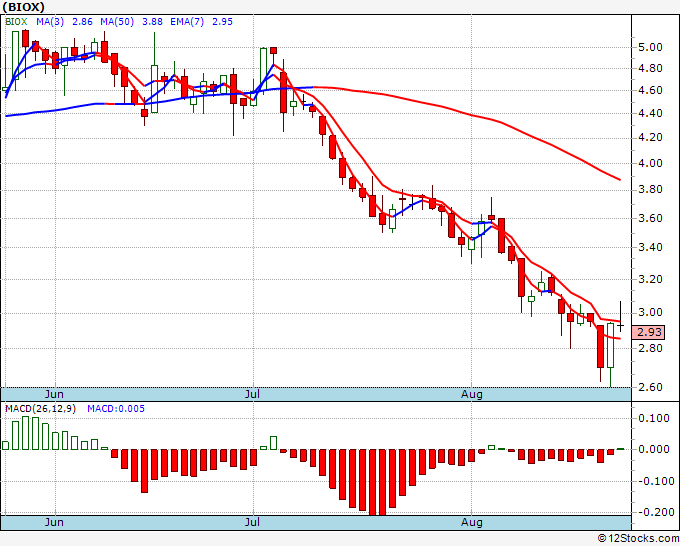Click the (BIOX) chart title
The height and width of the screenshot is (546, 680).
point(24,7)
